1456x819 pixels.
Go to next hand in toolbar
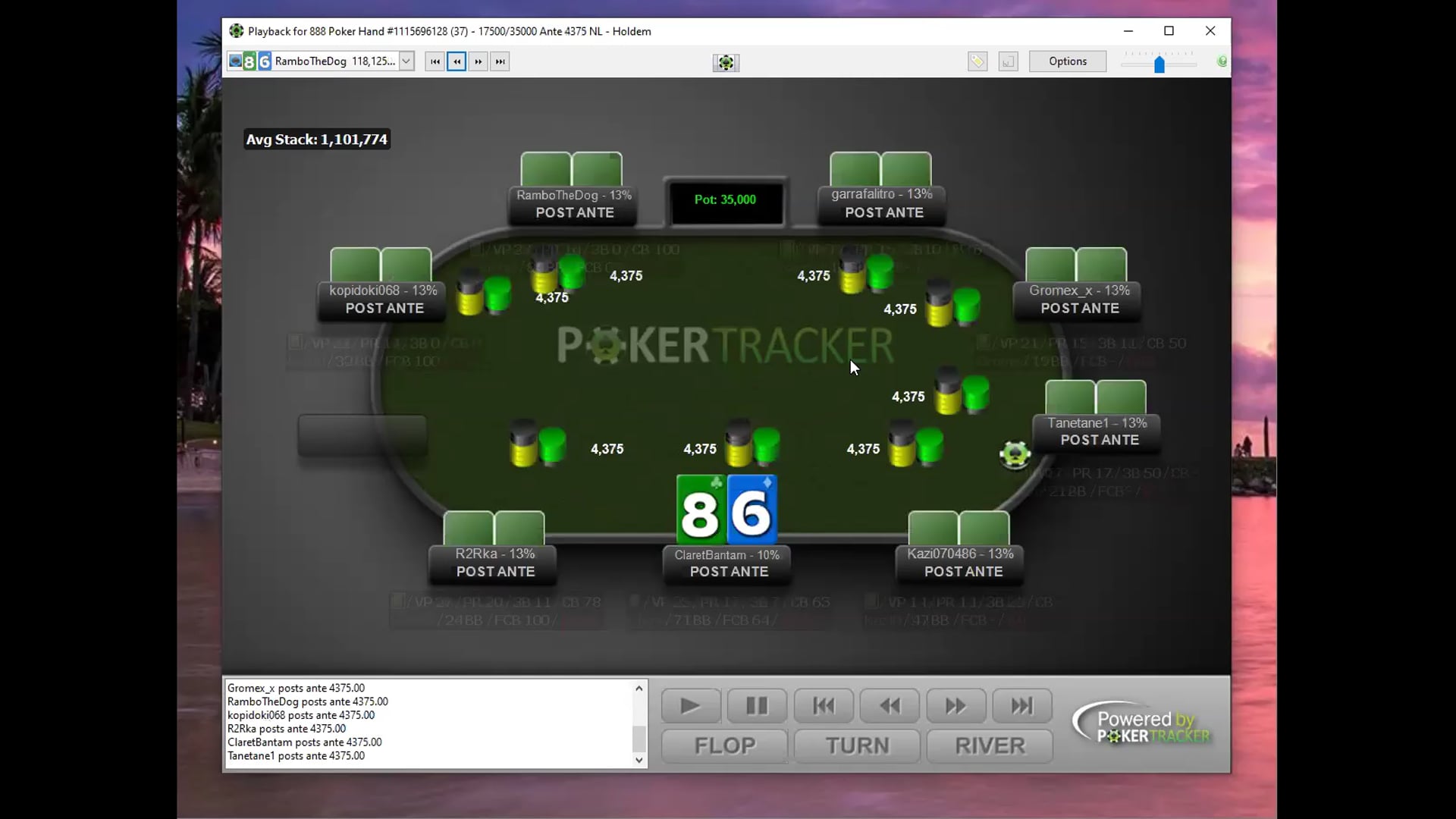coord(479,61)
